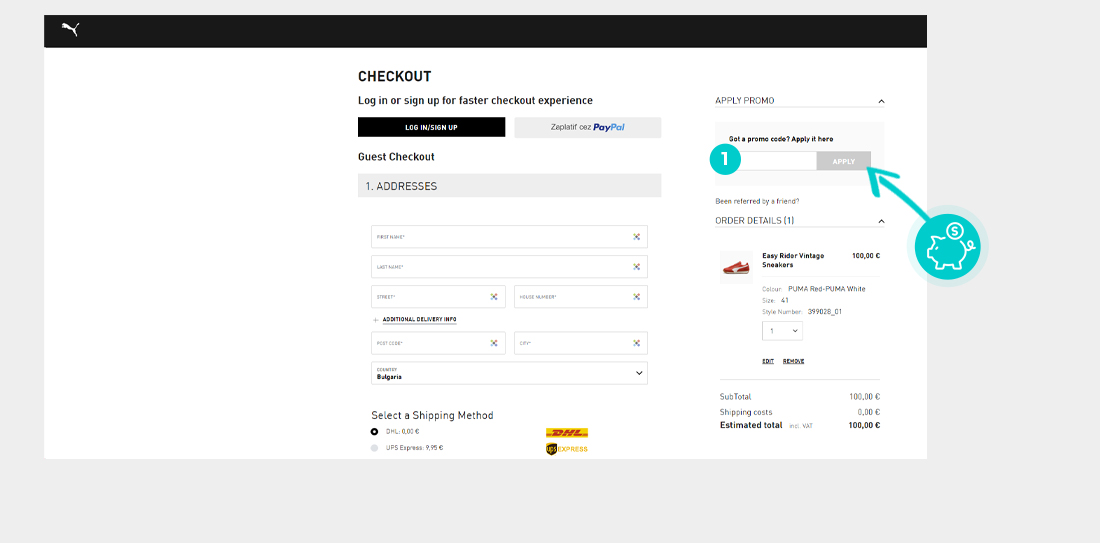Select DHL 0,00 € shipping method
This screenshot has height=543, width=1100.
[x=375, y=431]
